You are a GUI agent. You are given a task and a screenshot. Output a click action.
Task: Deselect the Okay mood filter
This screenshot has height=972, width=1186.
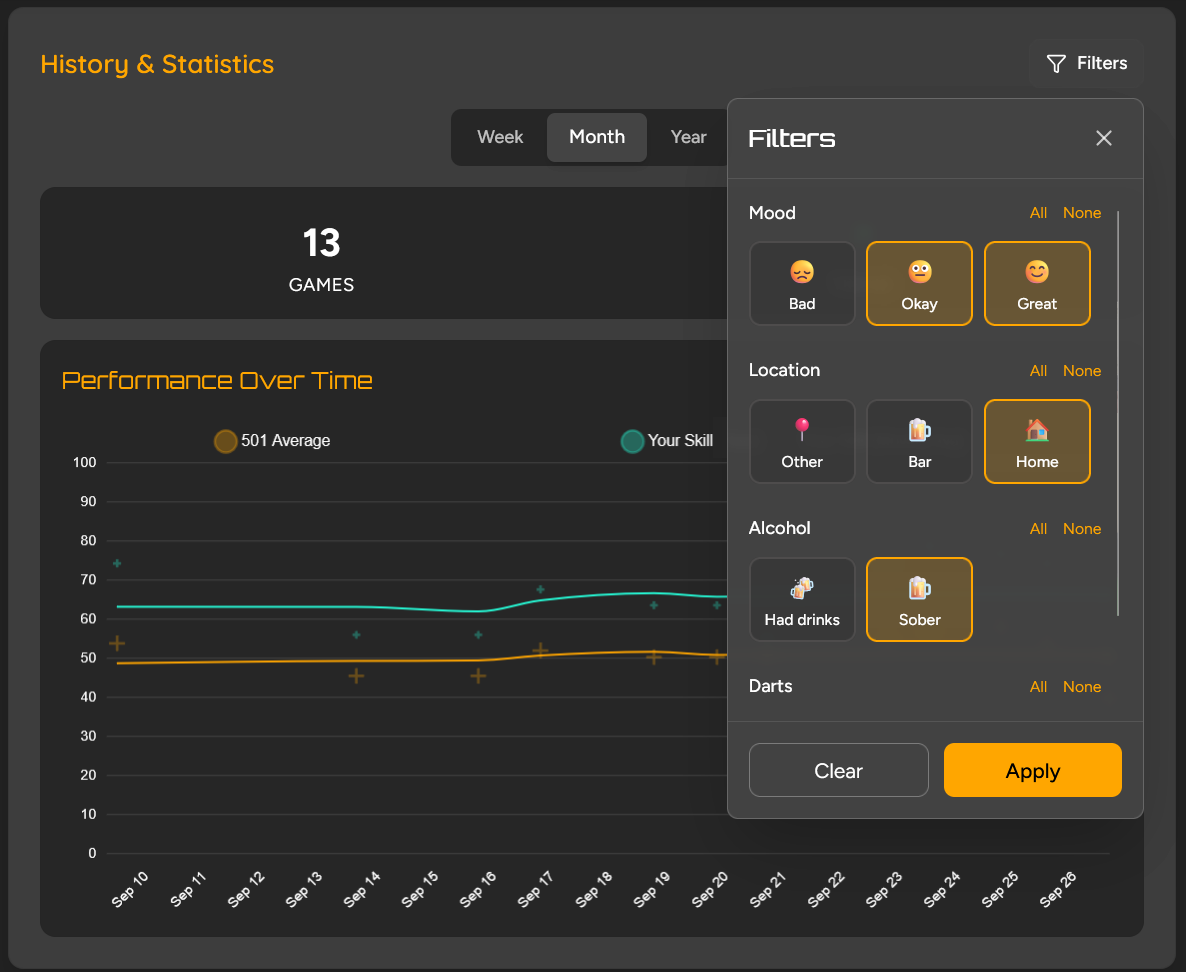click(919, 284)
